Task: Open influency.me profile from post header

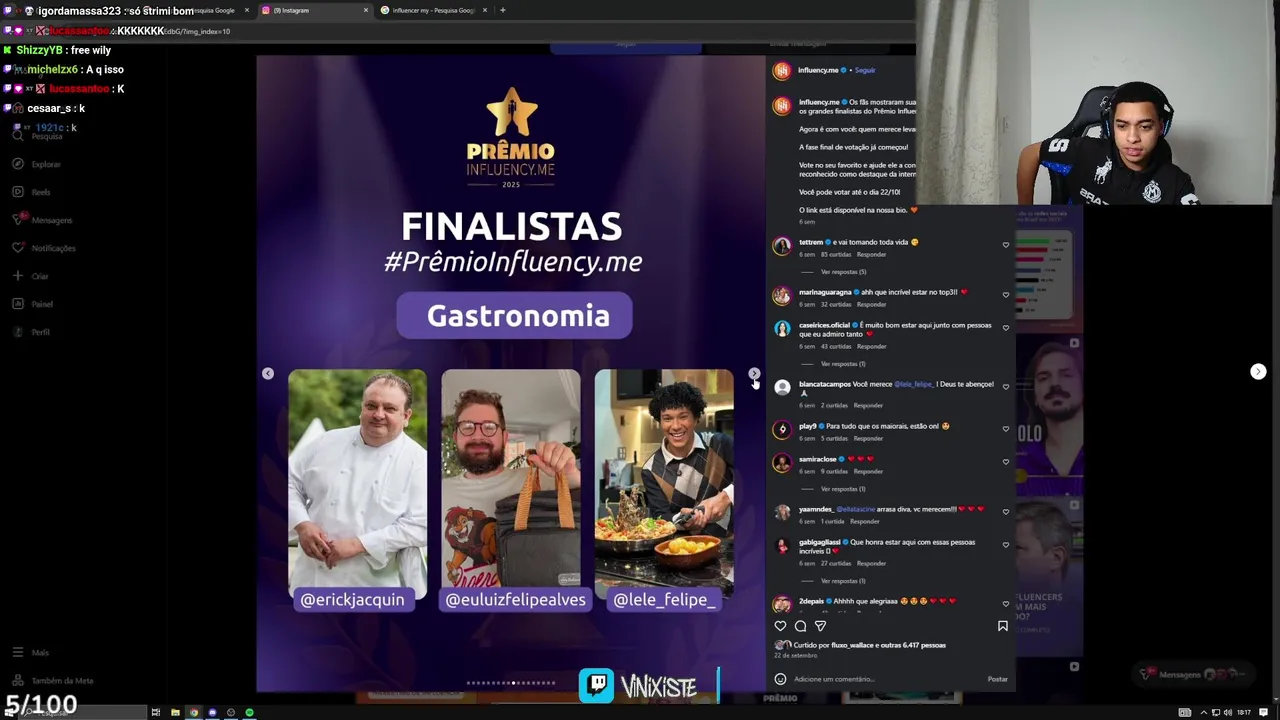Action: (x=818, y=70)
